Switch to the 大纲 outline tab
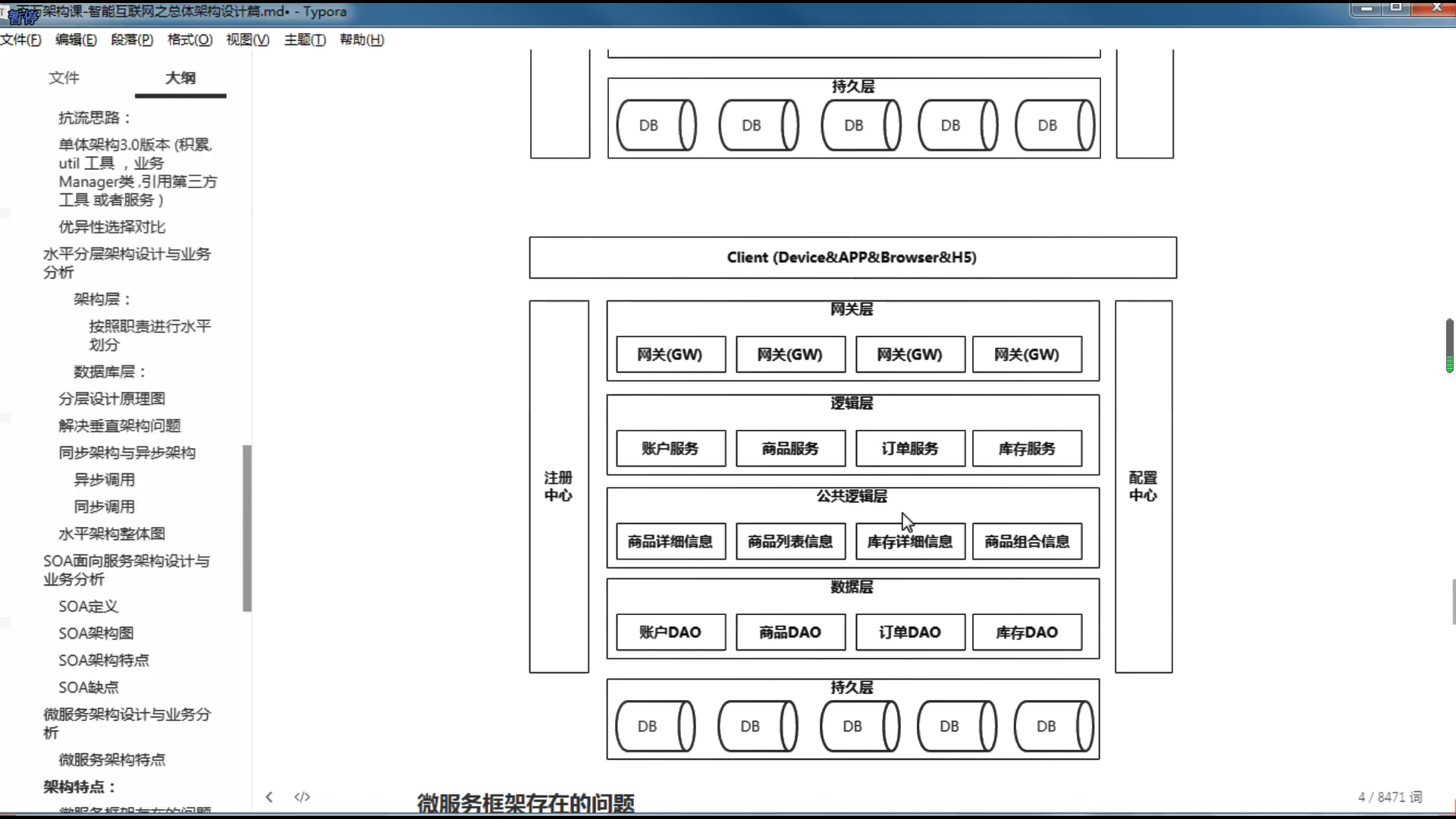The image size is (1456, 819). [180, 77]
